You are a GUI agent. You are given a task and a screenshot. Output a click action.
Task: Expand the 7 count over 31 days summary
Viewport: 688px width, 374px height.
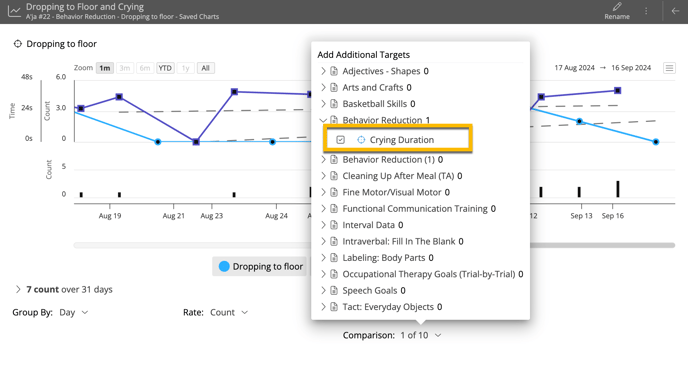[18, 289]
